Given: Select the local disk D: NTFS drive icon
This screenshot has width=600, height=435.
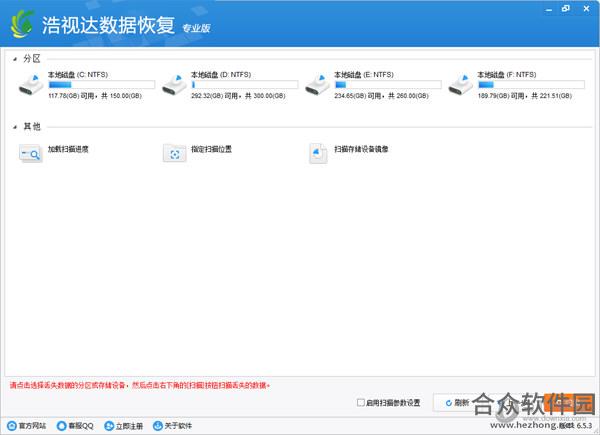Looking at the screenshot, I should [x=174, y=85].
